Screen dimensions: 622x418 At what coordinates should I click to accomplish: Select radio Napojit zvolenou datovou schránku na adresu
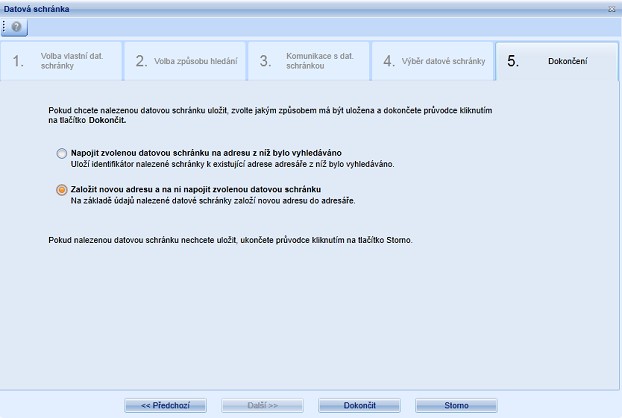click(x=61, y=153)
